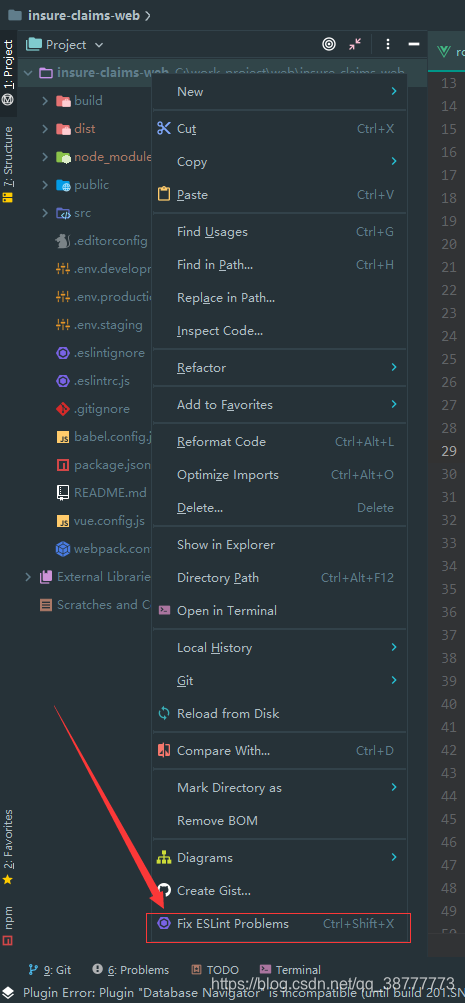This screenshot has height=1003, width=465.
Task: Click the dist folder icon
Action: (63, 129)
